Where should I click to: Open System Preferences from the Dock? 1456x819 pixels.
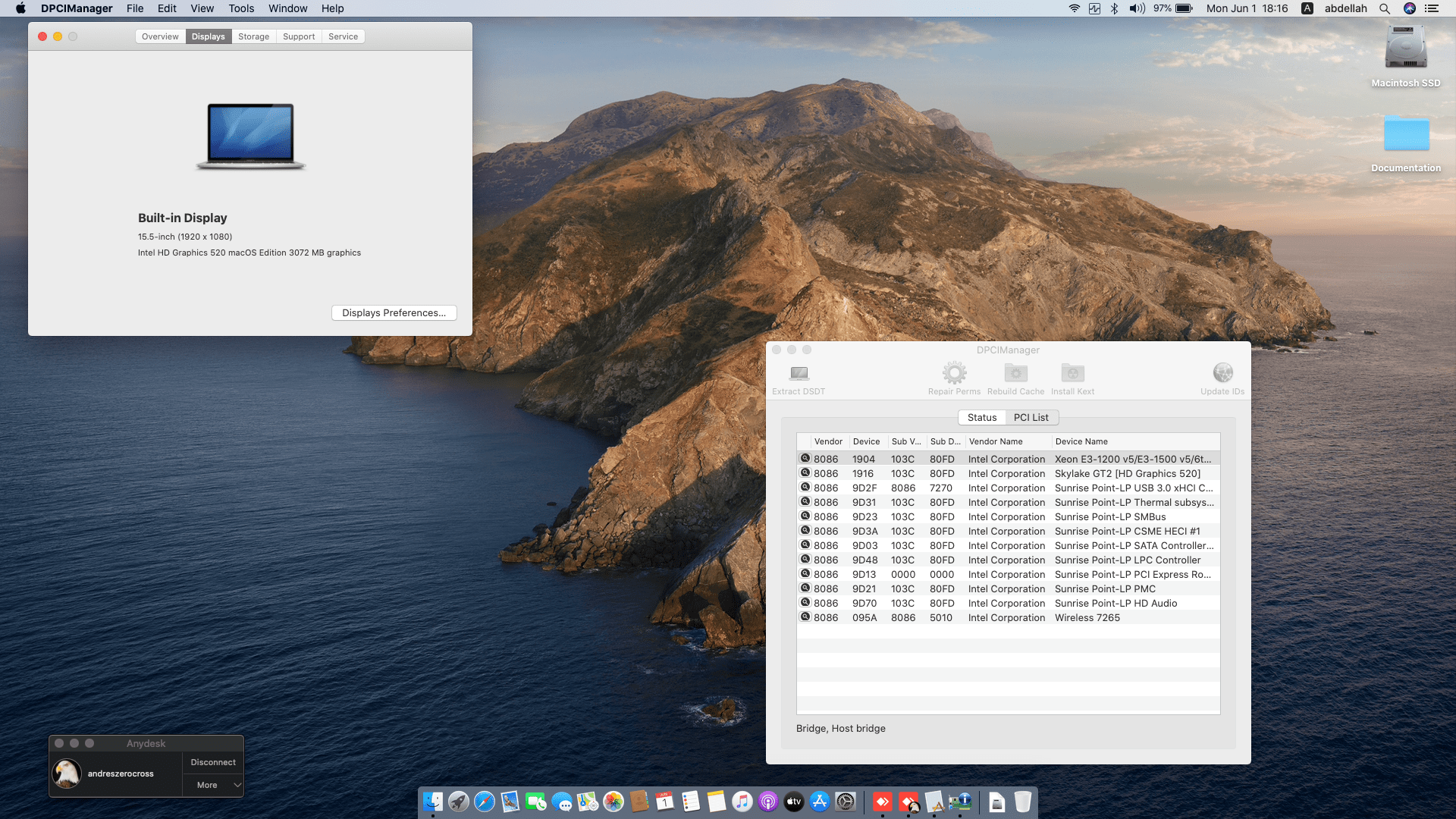pyautogui.click(x=846, y=802)
